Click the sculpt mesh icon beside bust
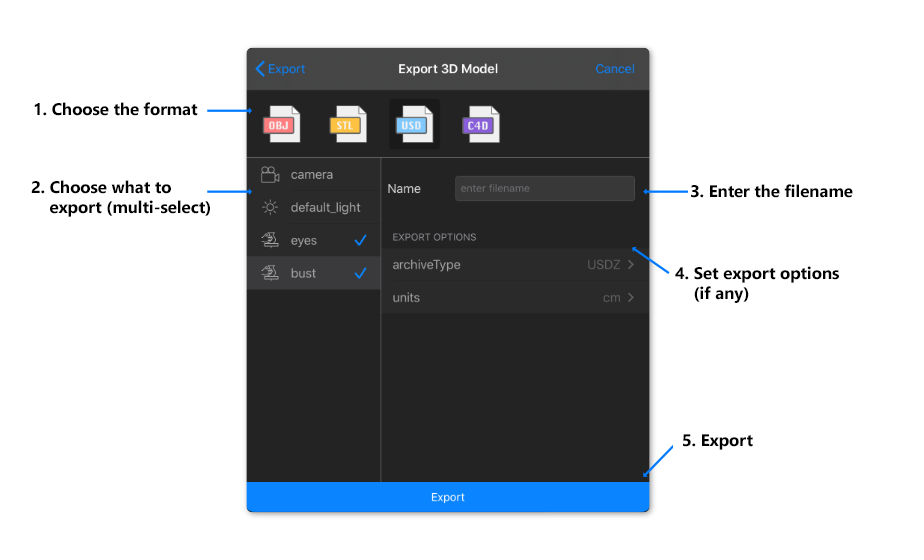This screenshot has width=924, height=560. click(270, 273)
